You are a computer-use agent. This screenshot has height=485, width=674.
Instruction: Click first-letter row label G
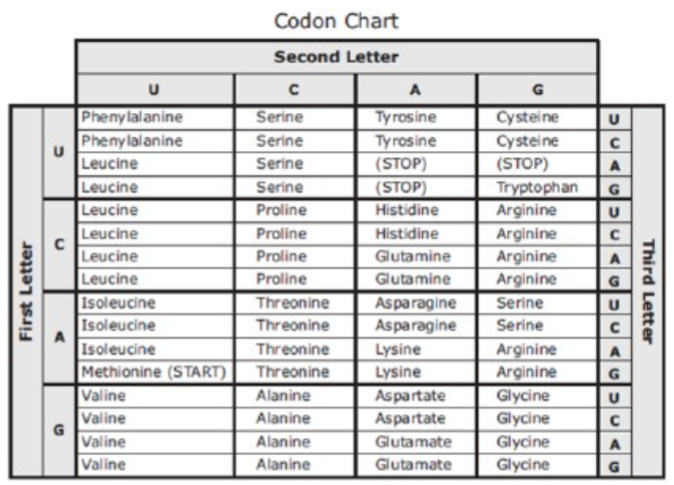[59, 430]
